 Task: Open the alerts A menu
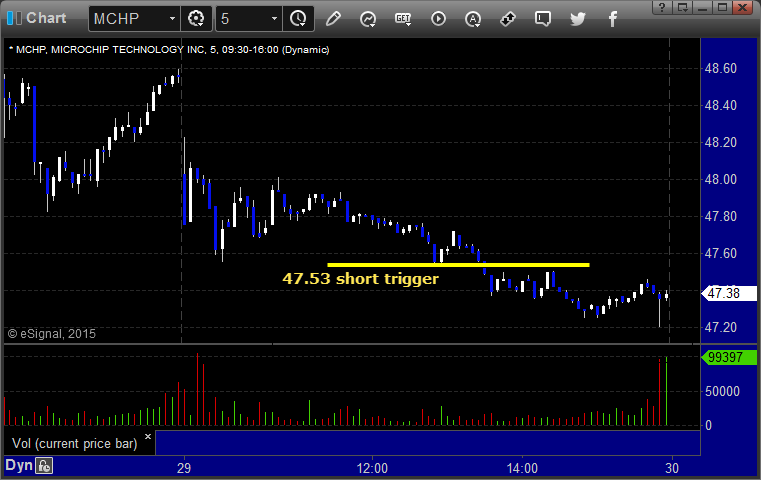pos(473,19)
